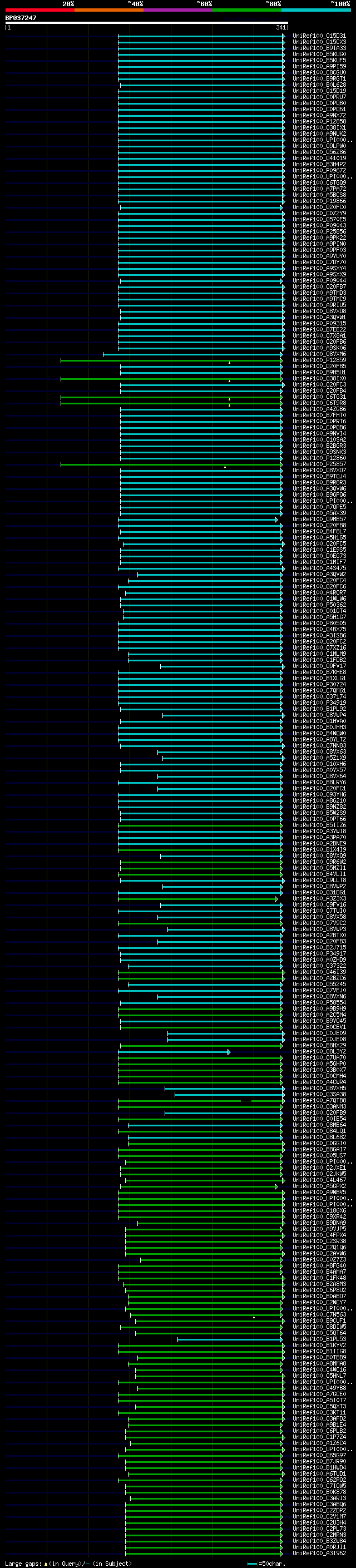This screenshot has height=1568, width=356.
Task: Click label UniRef100_Q49YB8
Action: click(319, 1388)
